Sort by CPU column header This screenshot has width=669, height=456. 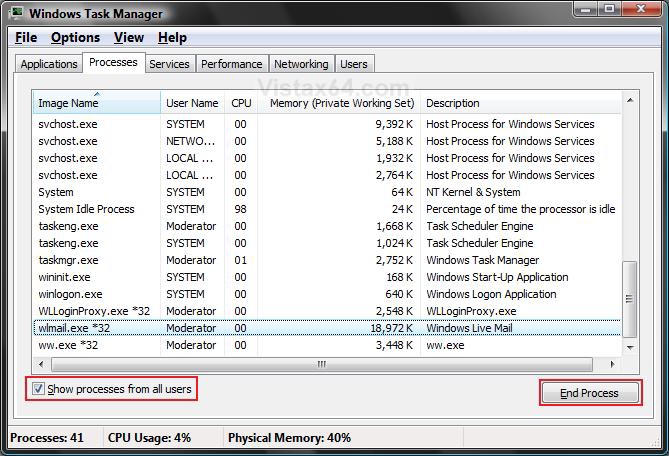(241, 103)
